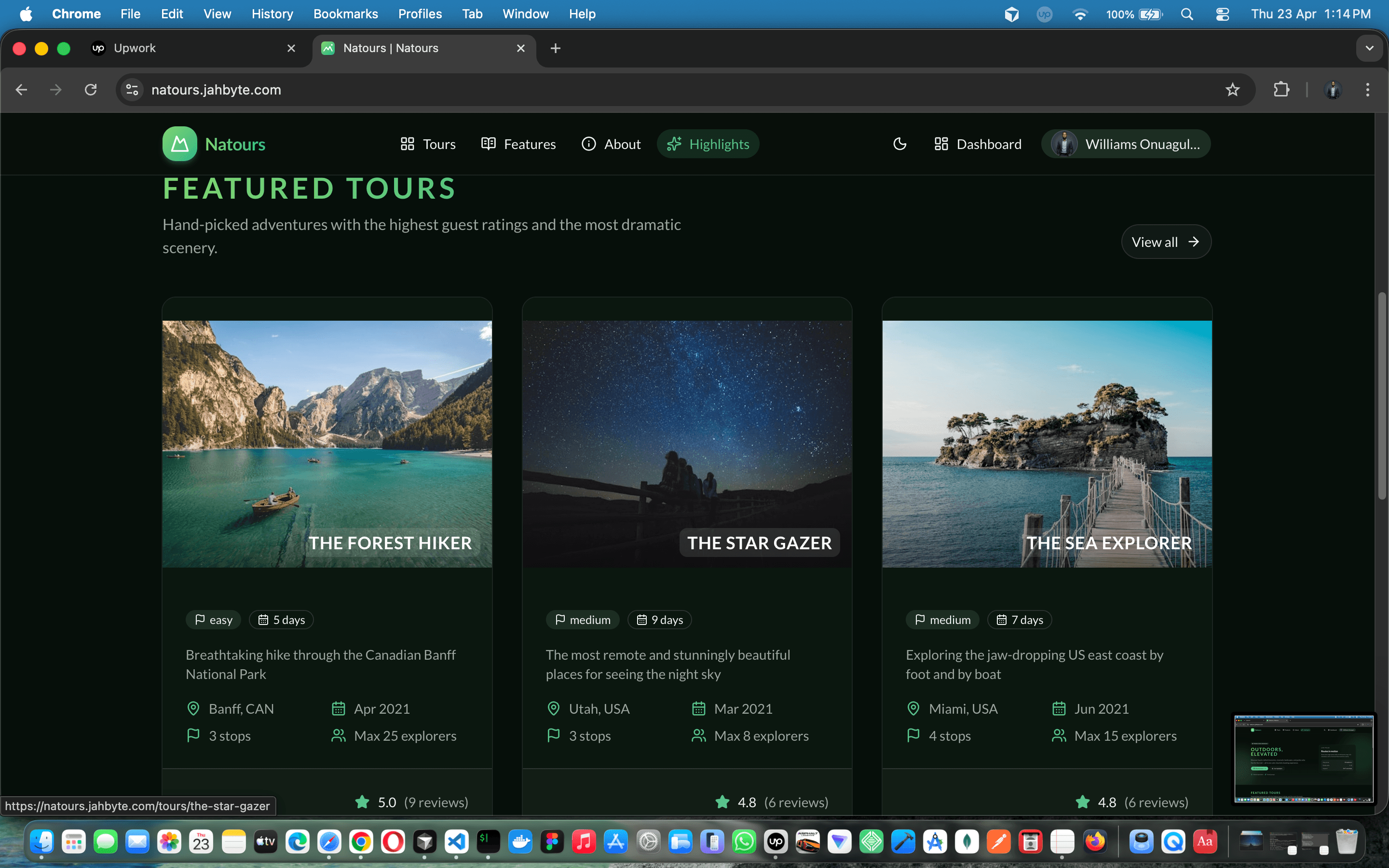Click the Natours mountain logo icon

179,144
